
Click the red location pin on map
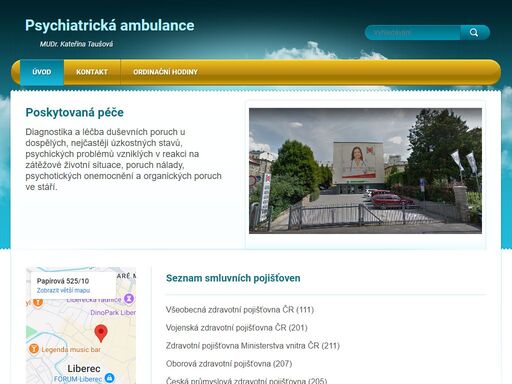pos(101,333)
